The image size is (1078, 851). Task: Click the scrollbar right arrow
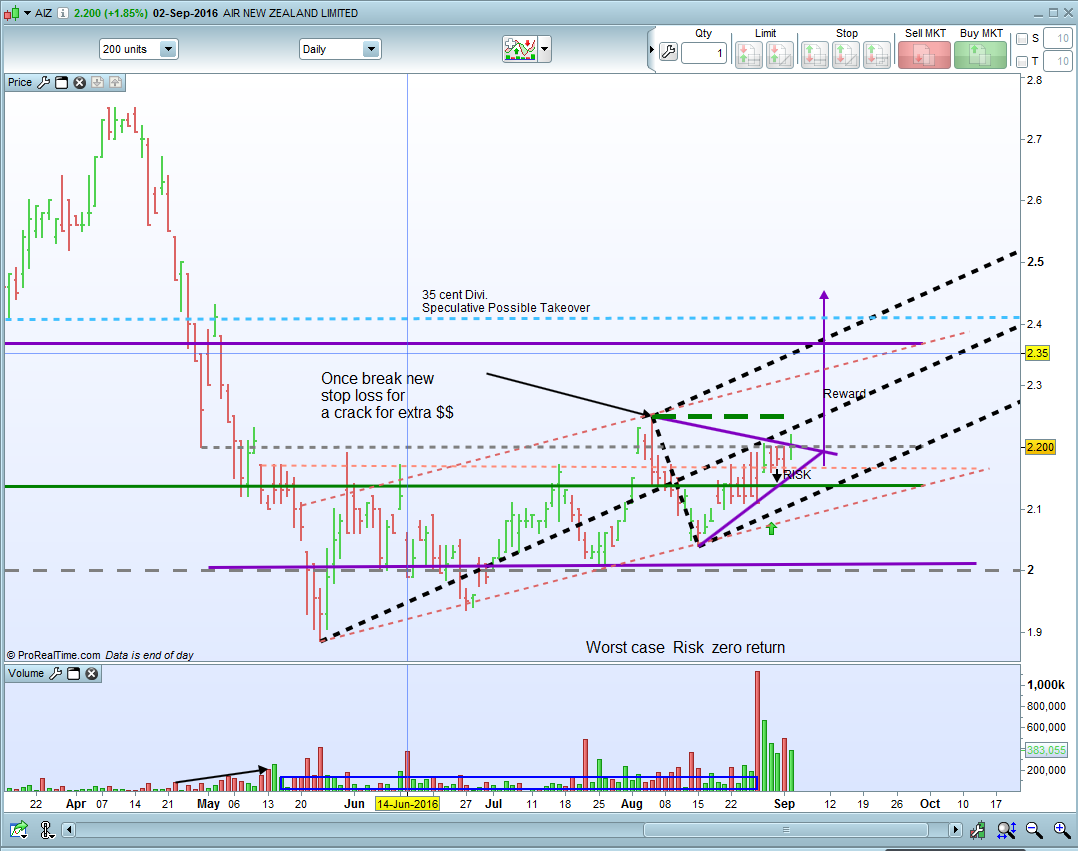coord(956,830)
